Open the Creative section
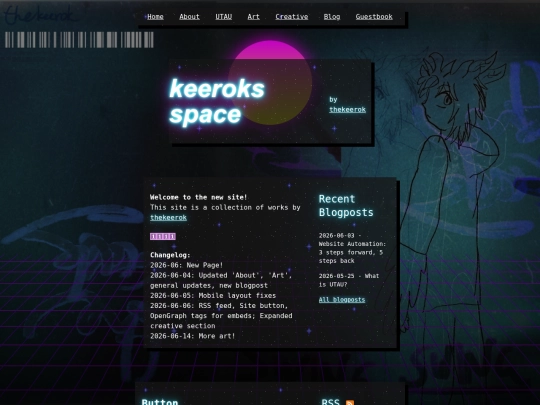The height and width of the screenshot is (405, 540). (292, 17)
